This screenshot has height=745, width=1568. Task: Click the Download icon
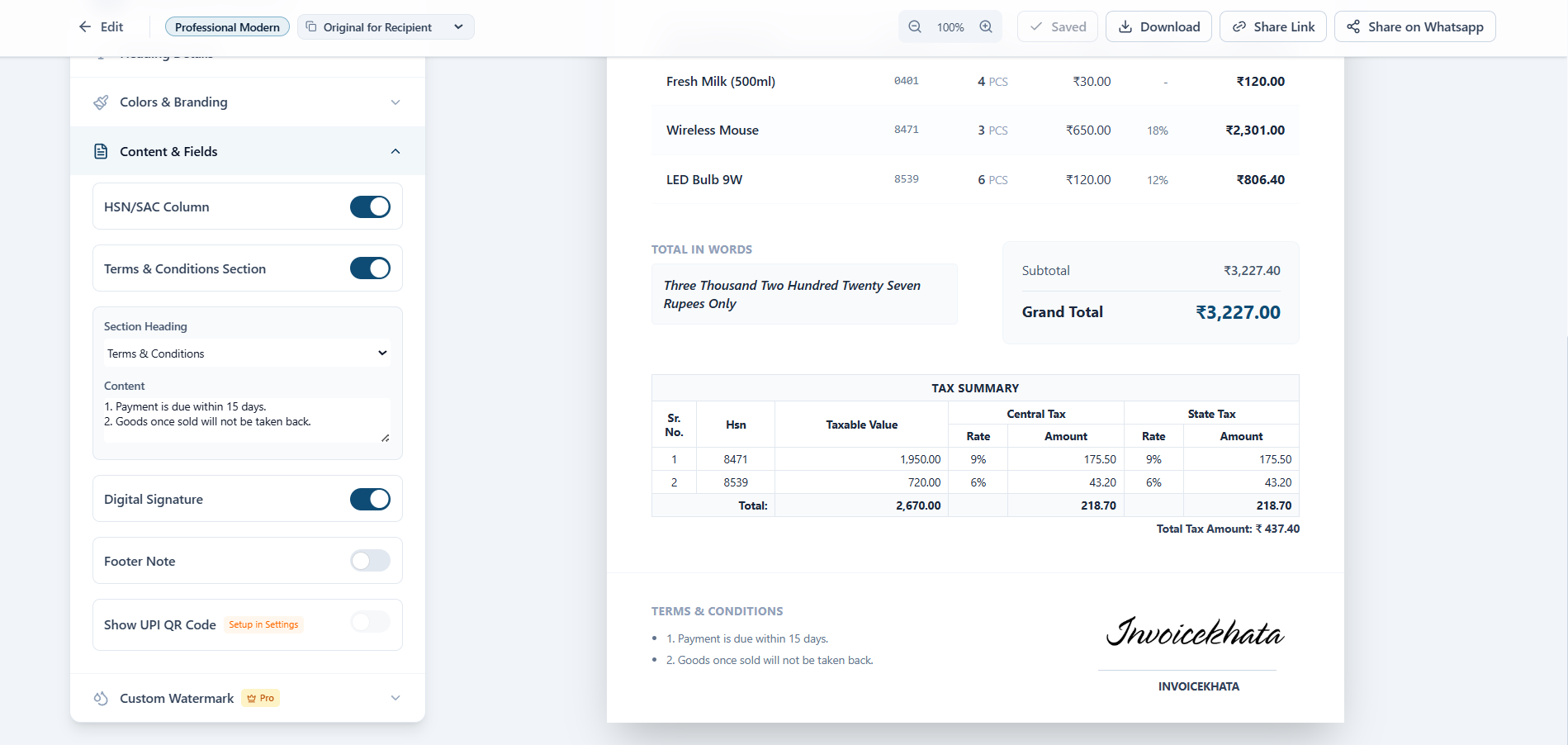(1125, 26)
